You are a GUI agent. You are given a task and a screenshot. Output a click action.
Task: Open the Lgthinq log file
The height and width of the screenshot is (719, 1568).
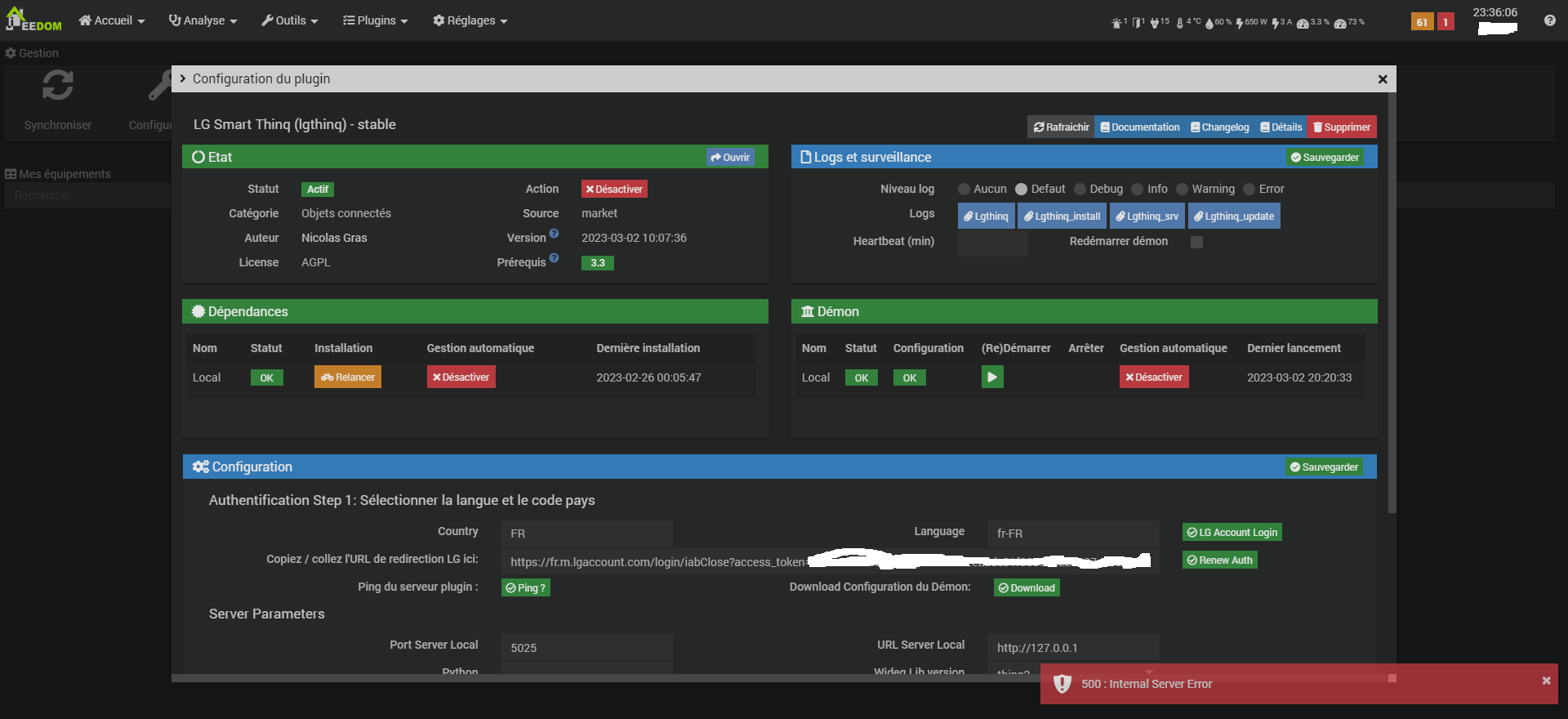[x=986, y=216]
